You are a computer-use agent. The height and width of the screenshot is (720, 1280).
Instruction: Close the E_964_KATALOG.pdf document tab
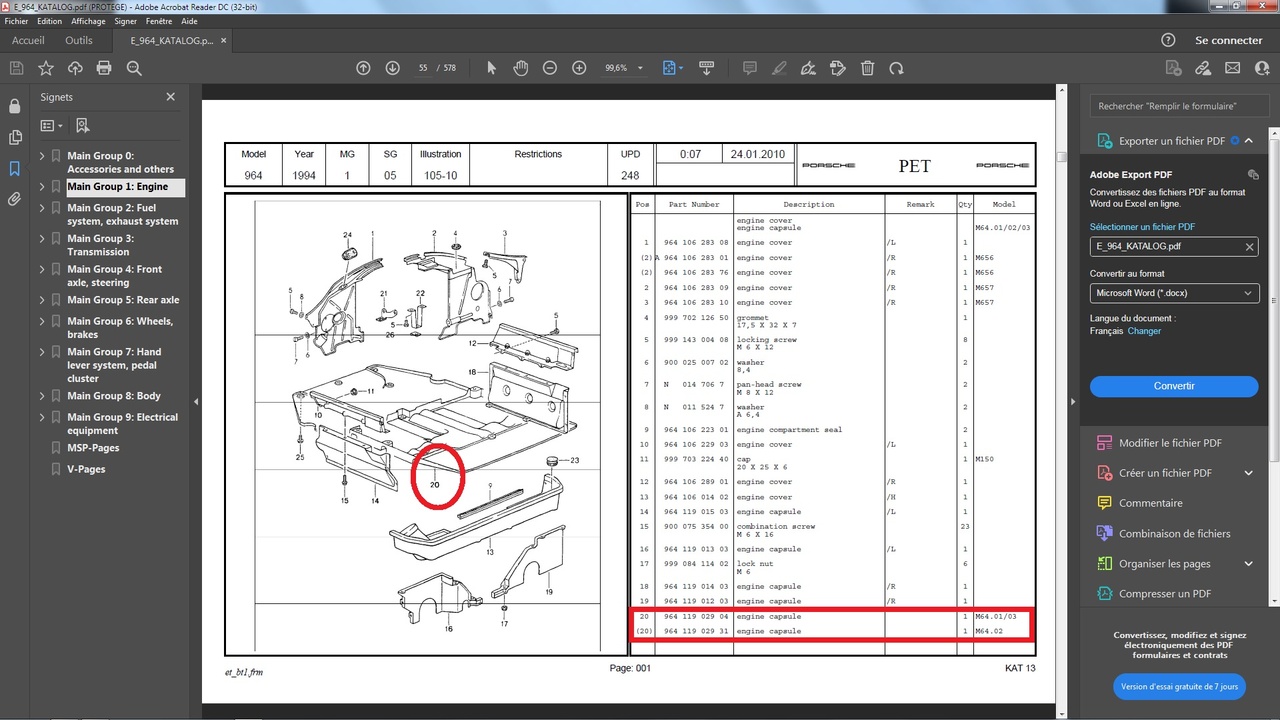click(x=224, y=41)
